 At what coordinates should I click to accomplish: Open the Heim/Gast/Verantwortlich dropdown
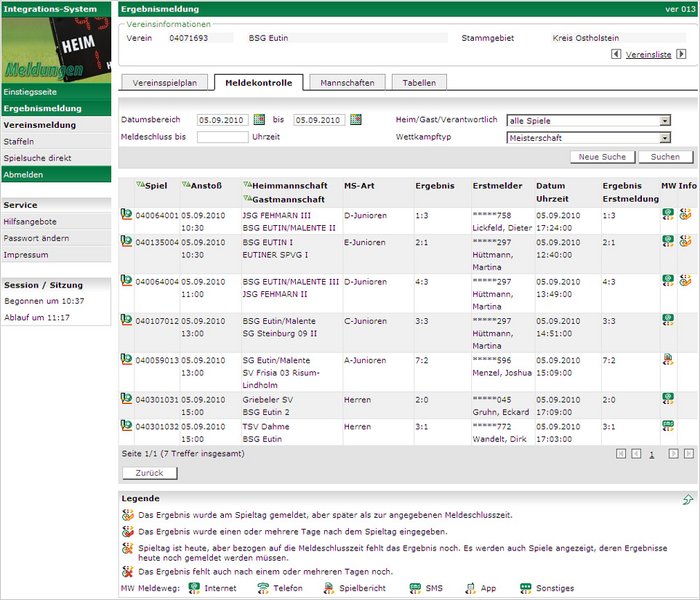click(664, 121)
